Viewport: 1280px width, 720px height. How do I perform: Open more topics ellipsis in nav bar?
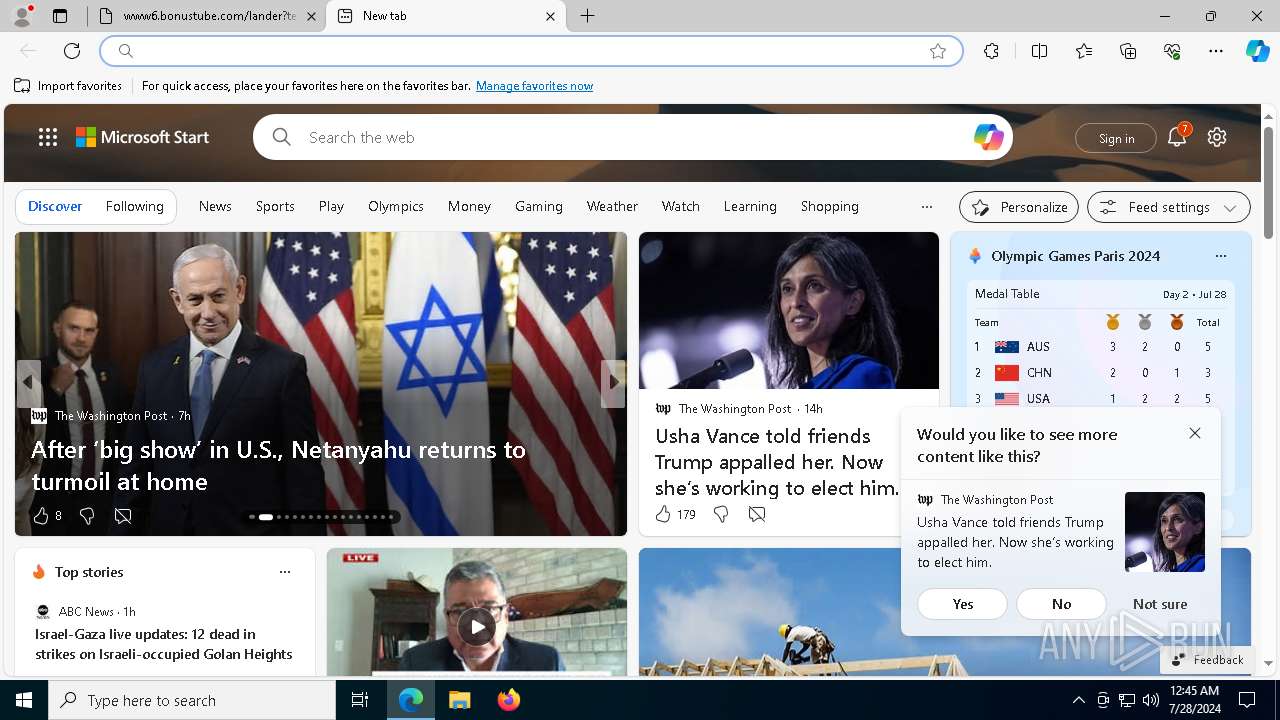click(x=926, y=207)
